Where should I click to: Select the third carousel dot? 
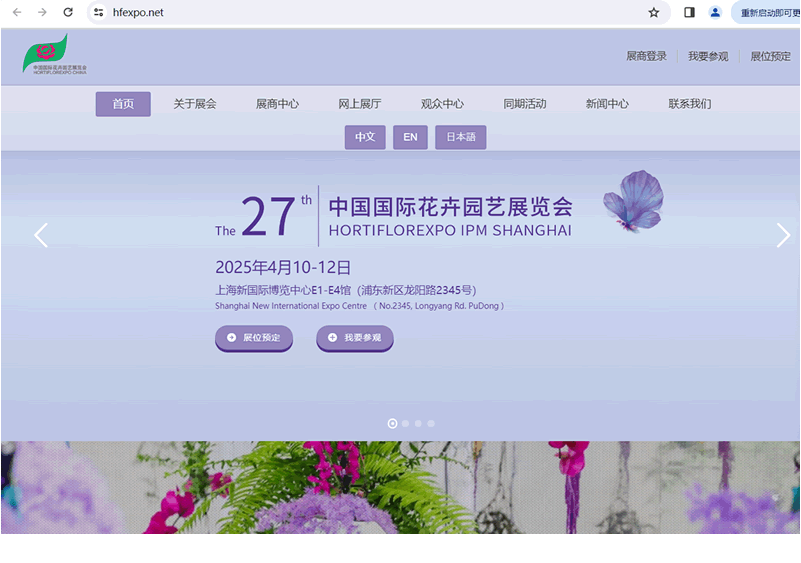click(418, 424)
